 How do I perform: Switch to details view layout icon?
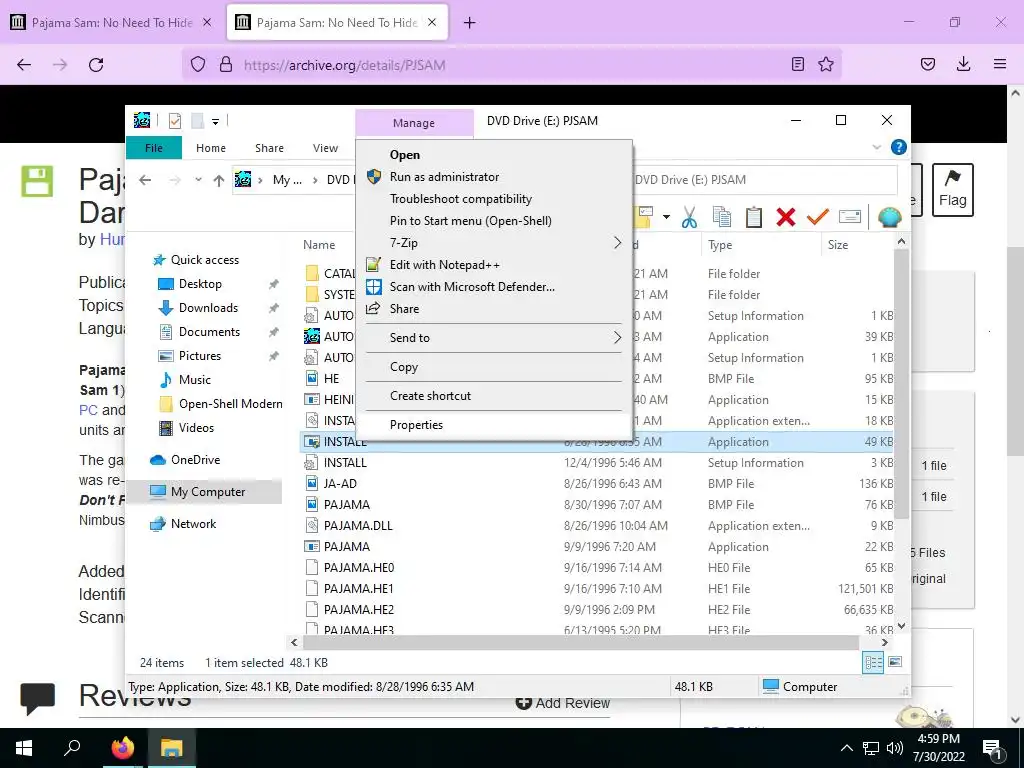pos(873,662)
